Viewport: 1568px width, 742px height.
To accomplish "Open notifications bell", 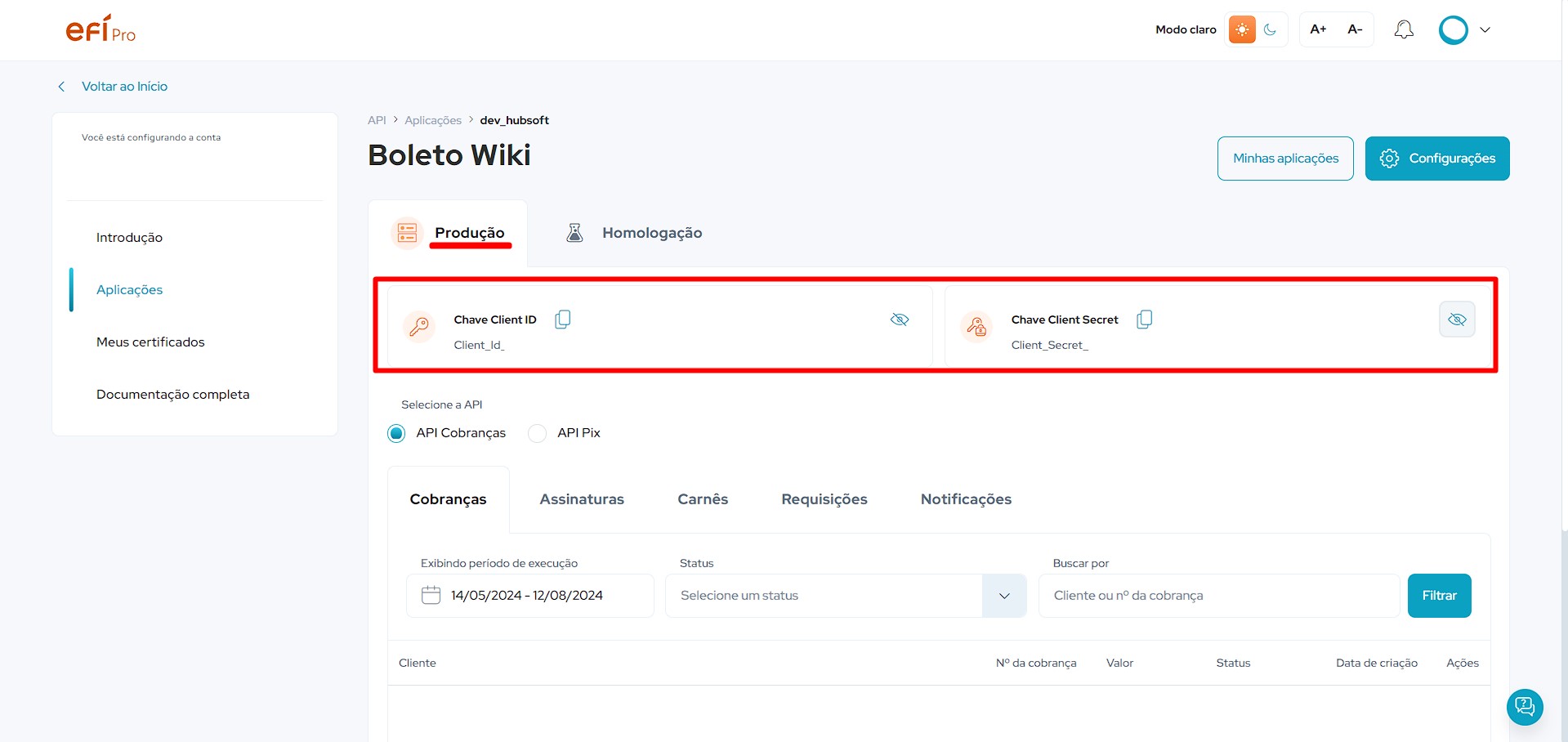I will click(x=1404, y=29).
